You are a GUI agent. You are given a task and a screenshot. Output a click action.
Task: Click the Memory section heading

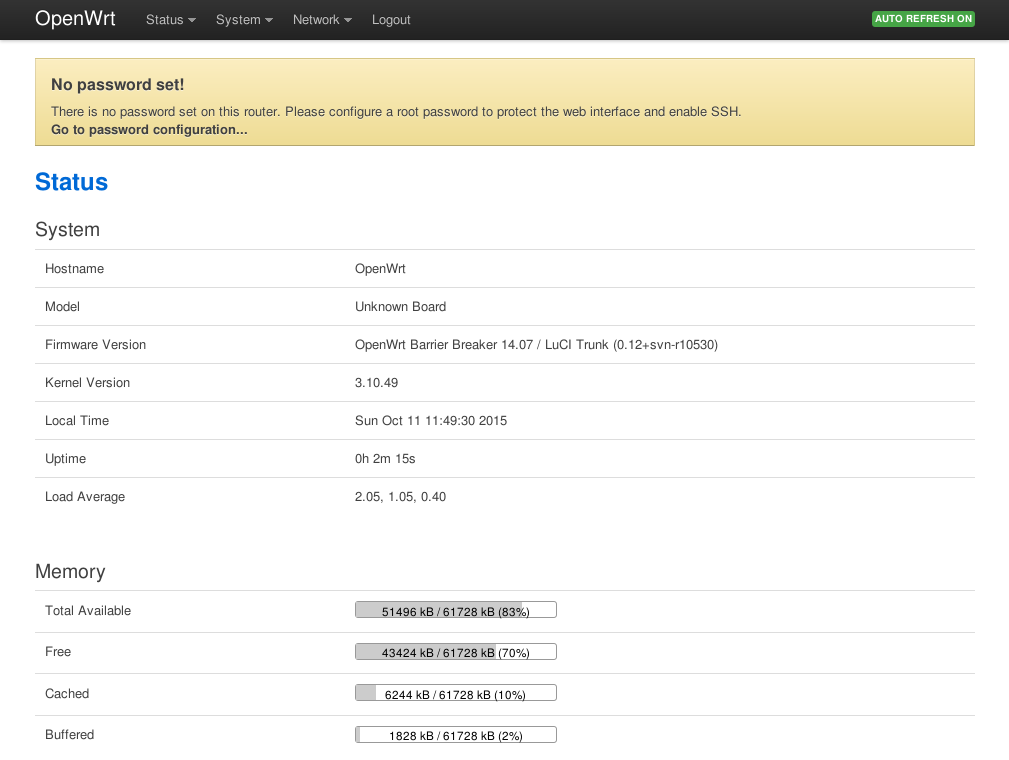[70, 571]
